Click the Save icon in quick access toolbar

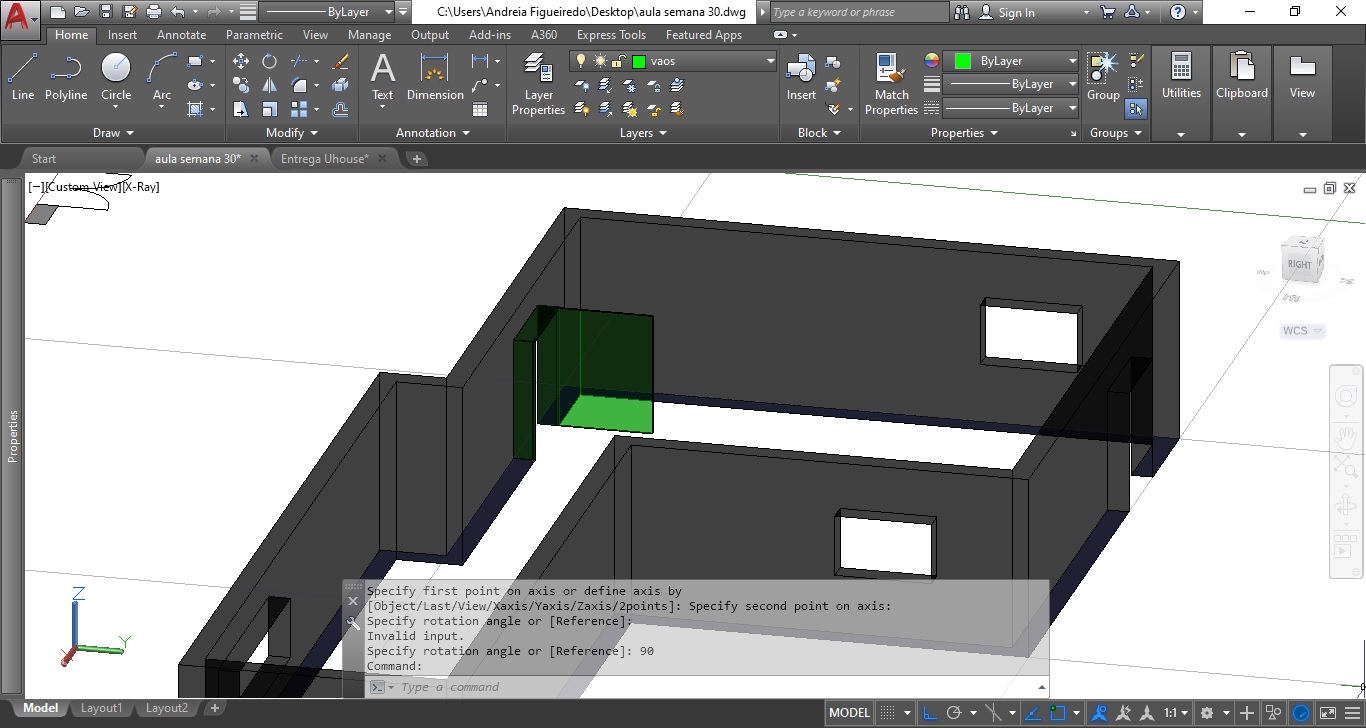click(105, 12)
